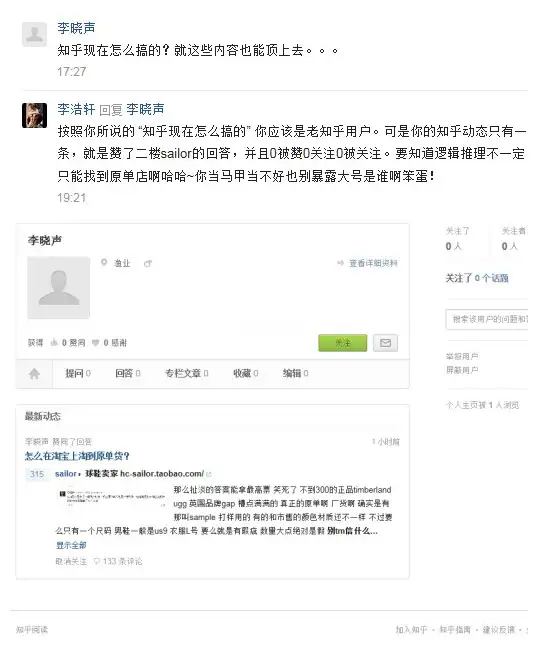The height and width of the screenshot is (649, 538).
Task: Click the envelope message icon button
Action: tap(385, 343)
